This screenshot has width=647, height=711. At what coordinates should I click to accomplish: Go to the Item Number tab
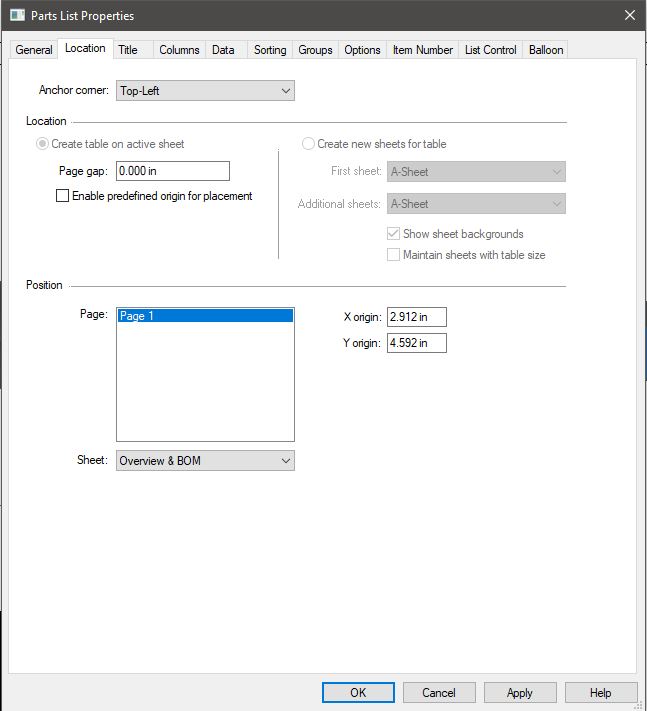click(x=423, y=50)
